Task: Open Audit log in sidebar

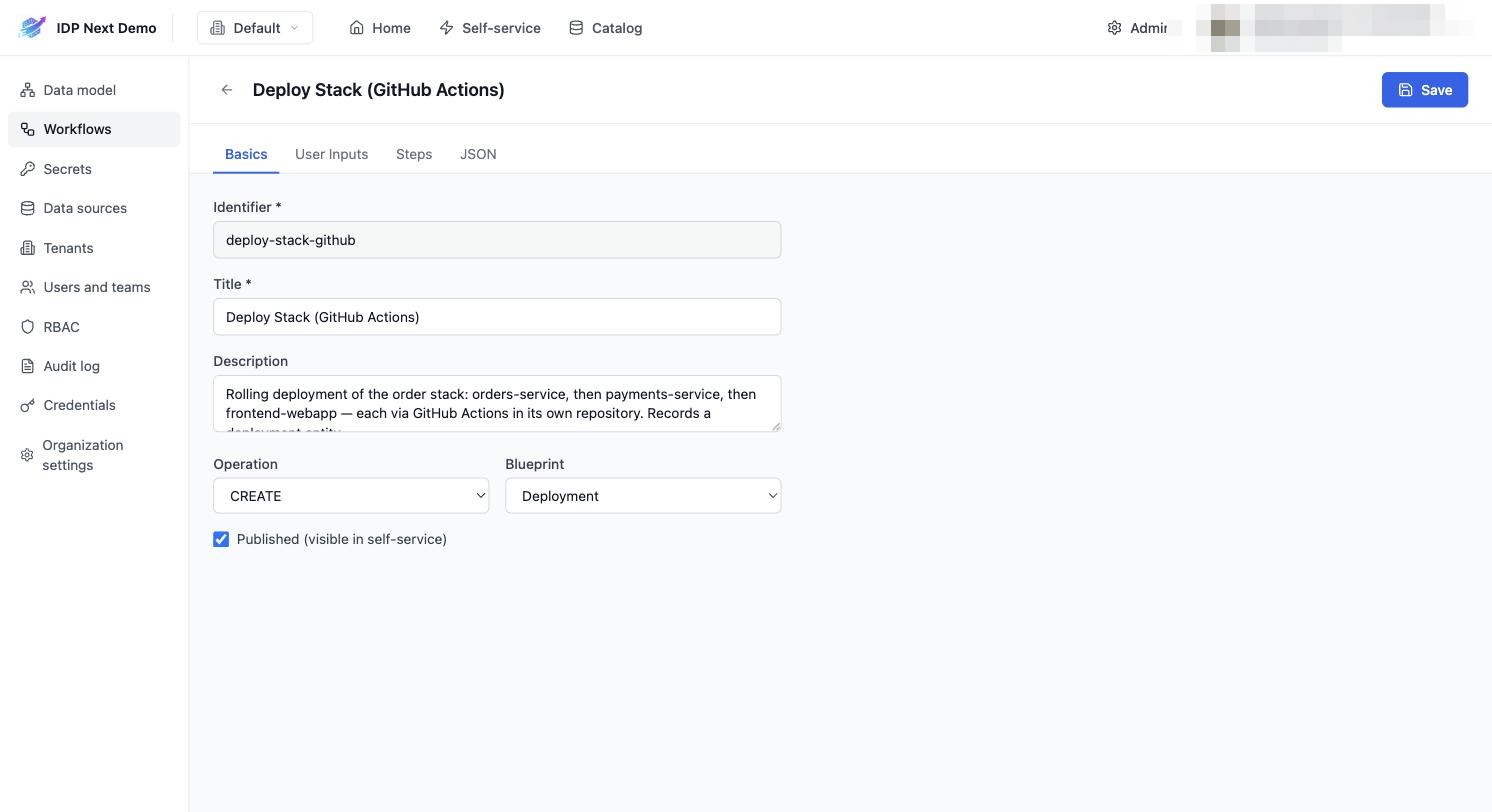Action: pos(94,366)
